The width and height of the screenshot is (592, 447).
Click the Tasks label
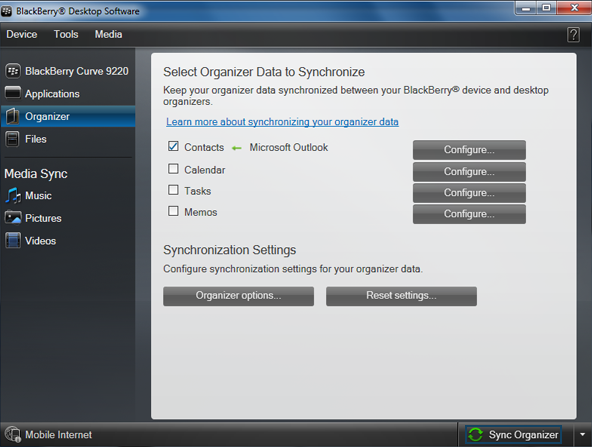coord(197,191)
